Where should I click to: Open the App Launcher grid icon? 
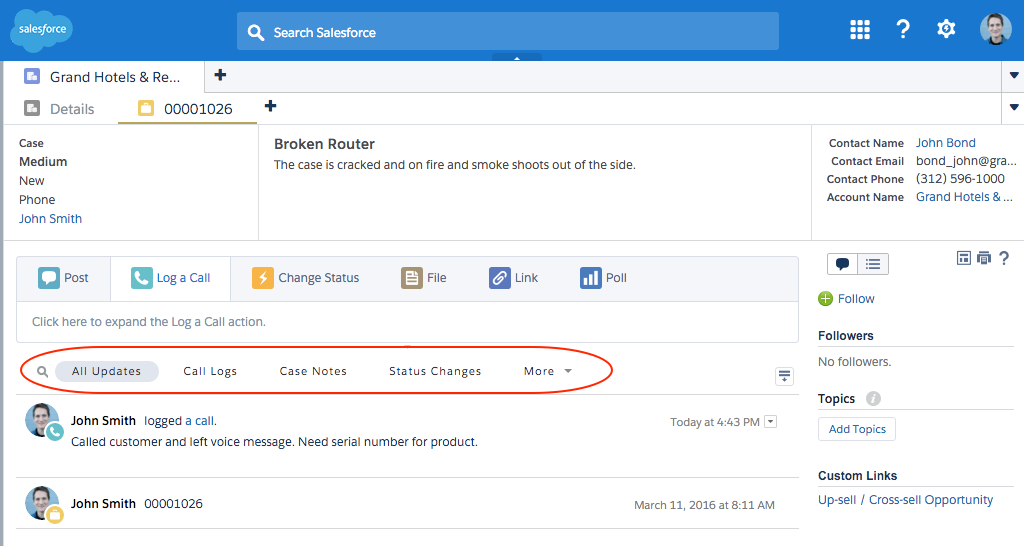[x=859, y=29]
